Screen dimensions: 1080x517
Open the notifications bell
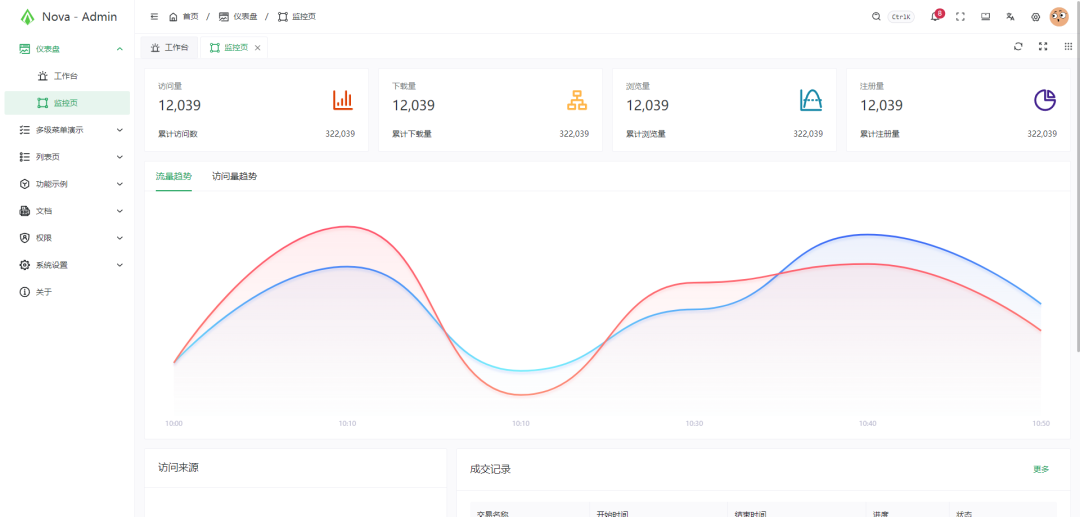[x=935, y=17]
